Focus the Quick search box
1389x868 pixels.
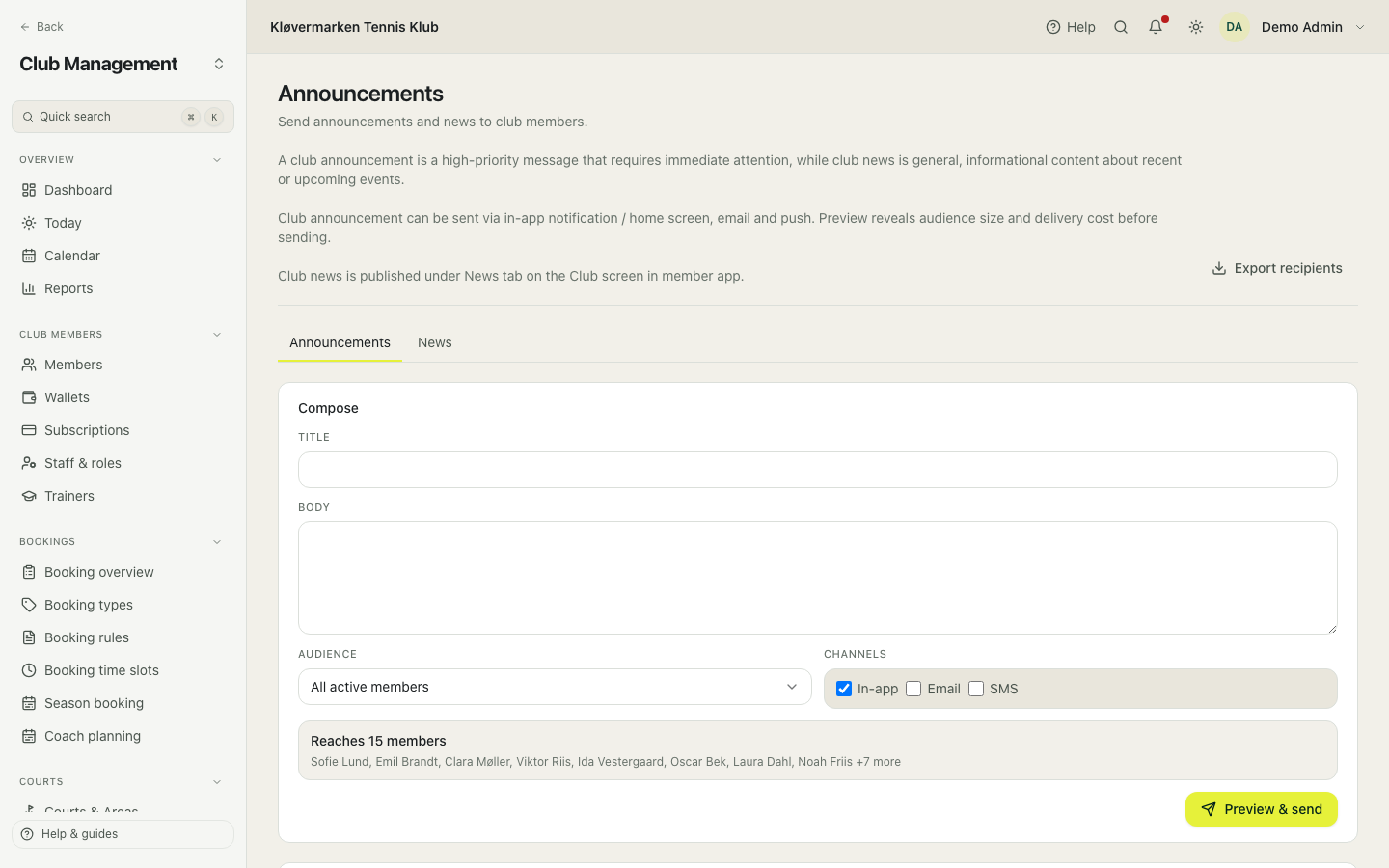point(123,117)
